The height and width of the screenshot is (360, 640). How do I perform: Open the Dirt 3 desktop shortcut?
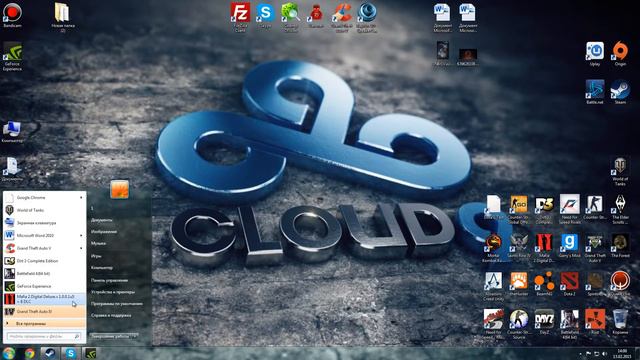544,209
